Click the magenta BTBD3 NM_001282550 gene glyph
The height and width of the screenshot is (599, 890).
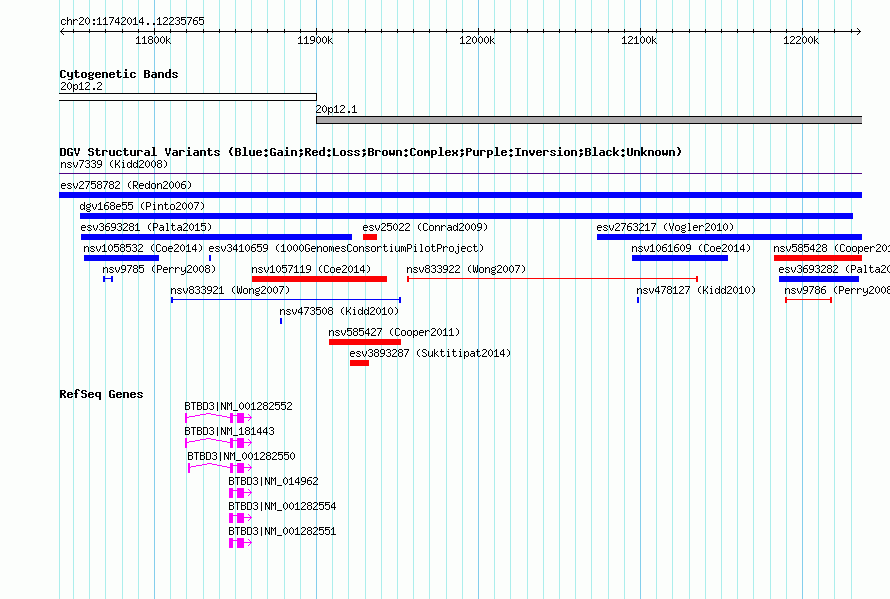click(x=220, y=468)
